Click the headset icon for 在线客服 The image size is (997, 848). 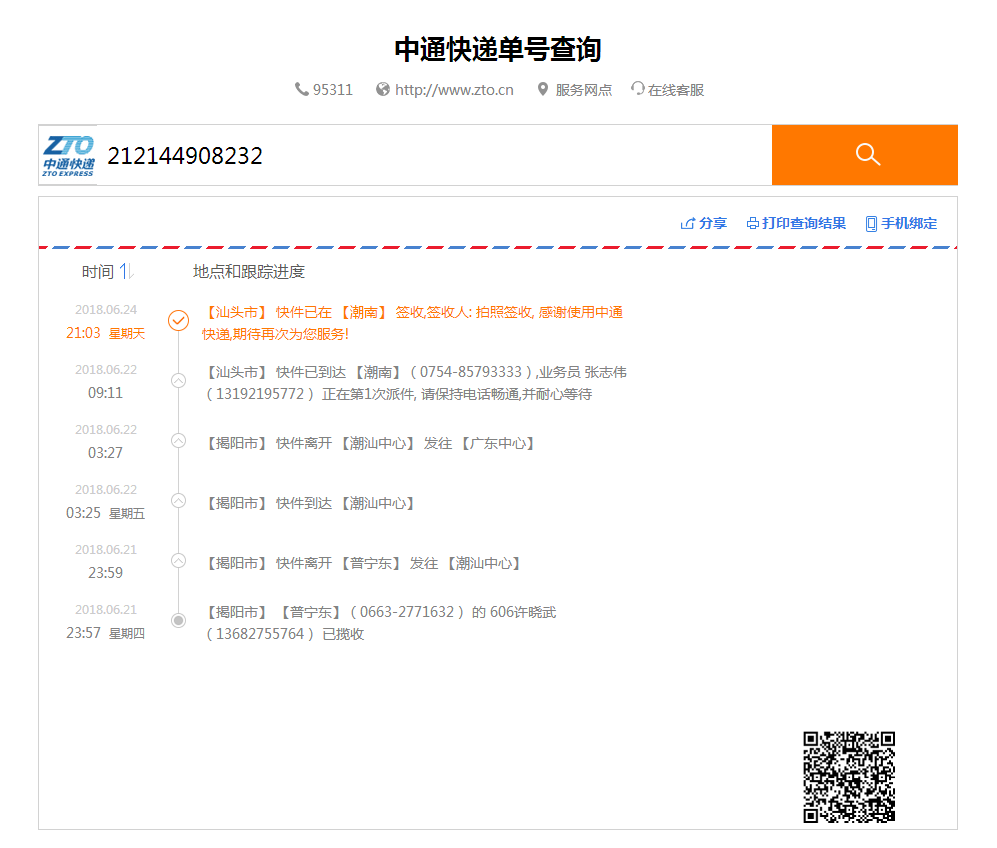(x=637, y=88)
